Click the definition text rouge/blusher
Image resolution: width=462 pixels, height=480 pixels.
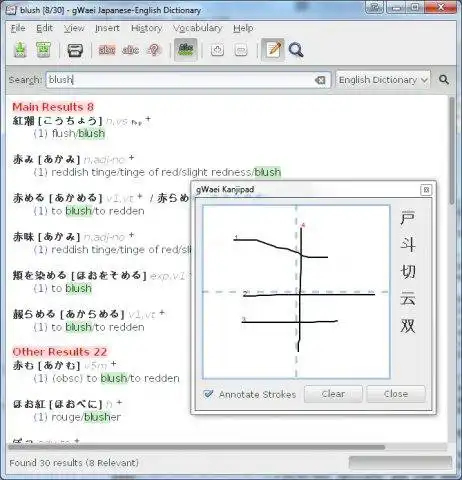(x=86, y=417)
